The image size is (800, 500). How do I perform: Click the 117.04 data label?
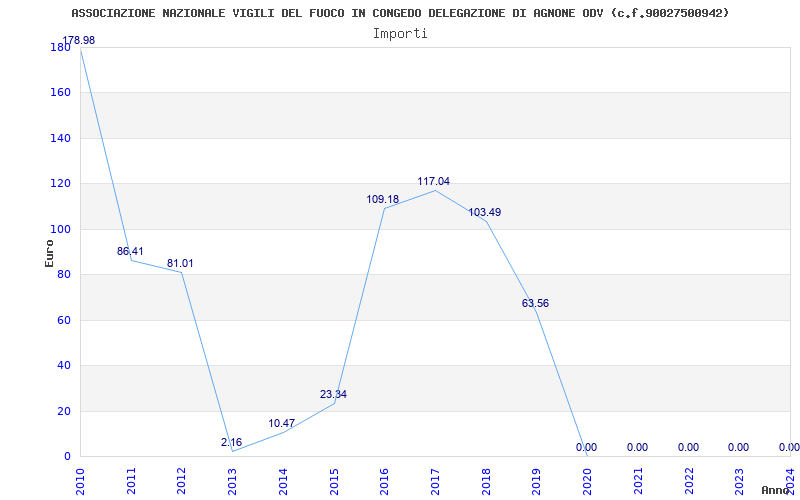[x=434, y=181]
